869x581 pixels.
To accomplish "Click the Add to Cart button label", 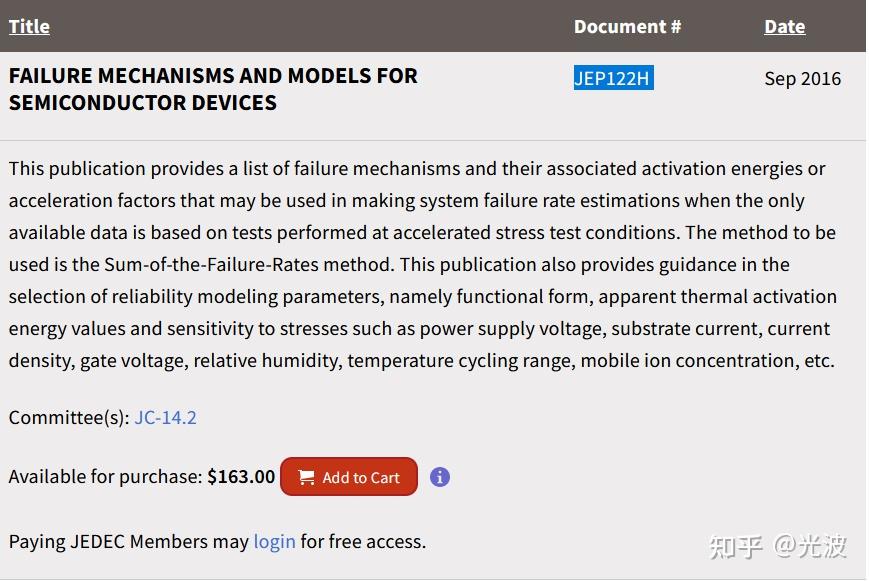I will tap(361, 478).
